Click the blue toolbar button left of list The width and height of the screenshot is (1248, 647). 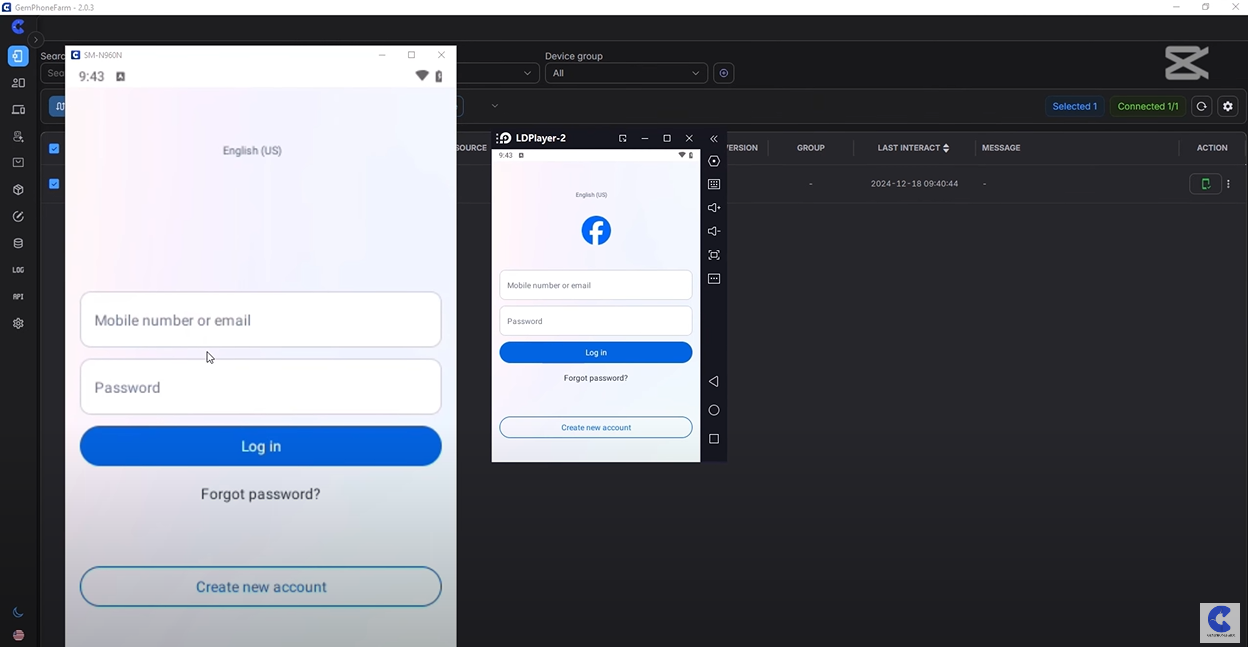pyautogui.click(x=57, y=106)
